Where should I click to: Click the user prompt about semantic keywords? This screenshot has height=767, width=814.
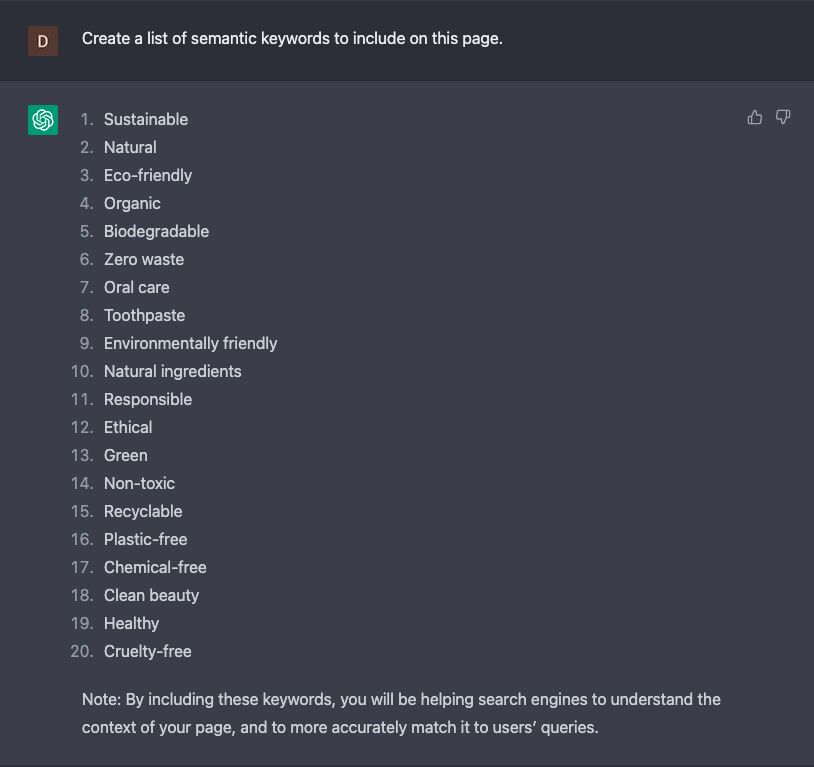pos(292,38)
